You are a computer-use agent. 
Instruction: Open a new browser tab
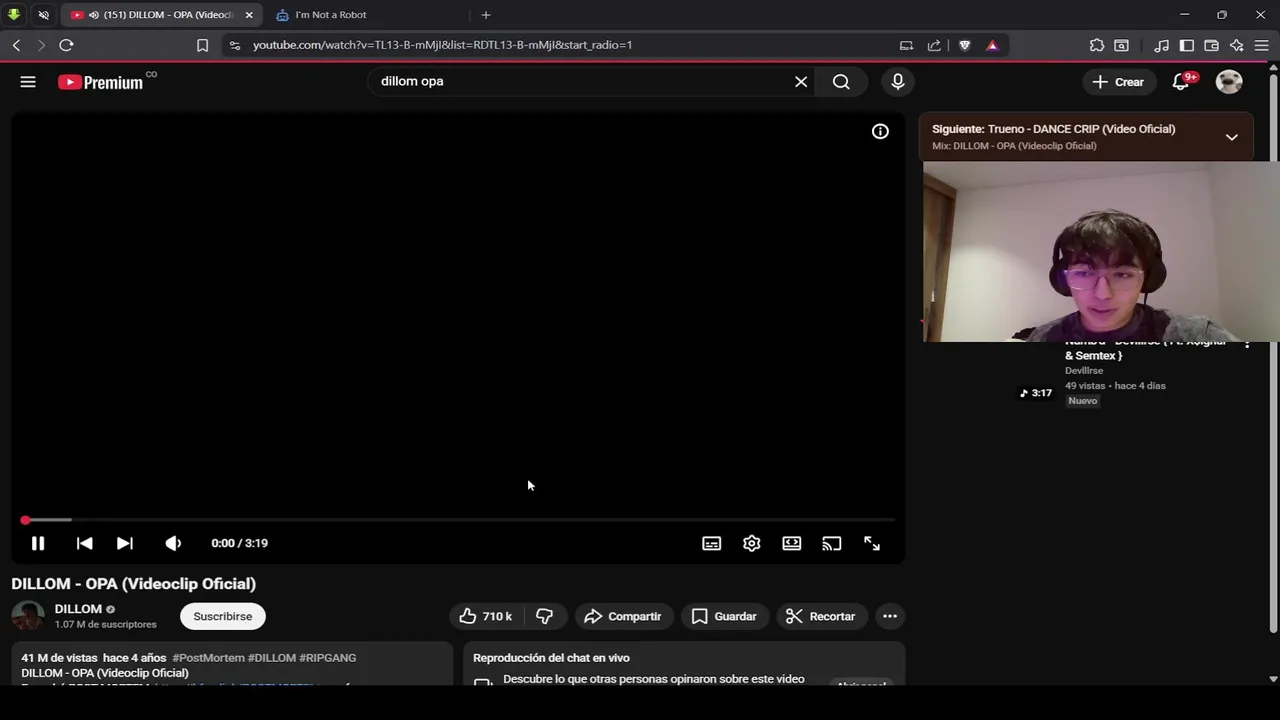tap(486, 15)
